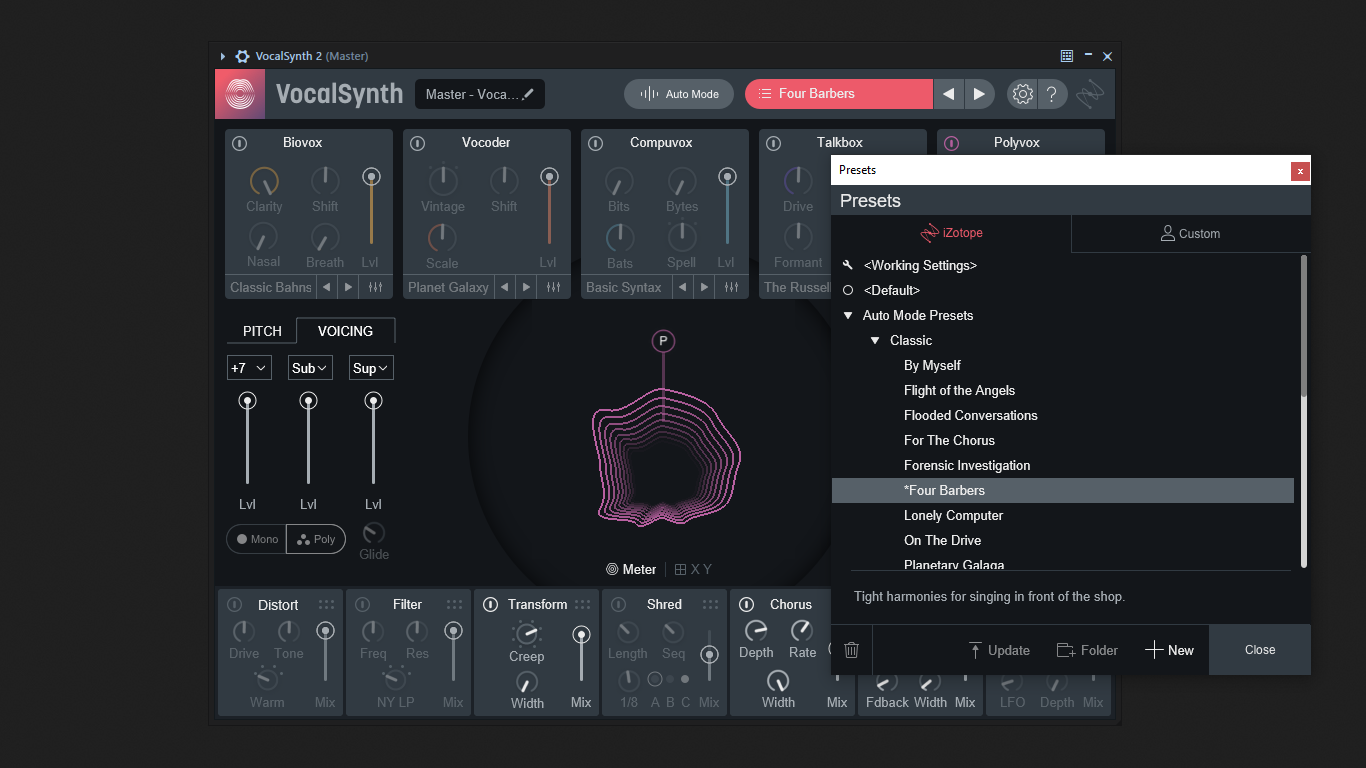This screenshot has width=1366, height=768.
Task: Select Mono voicing mode
Action: coord(257,539)
